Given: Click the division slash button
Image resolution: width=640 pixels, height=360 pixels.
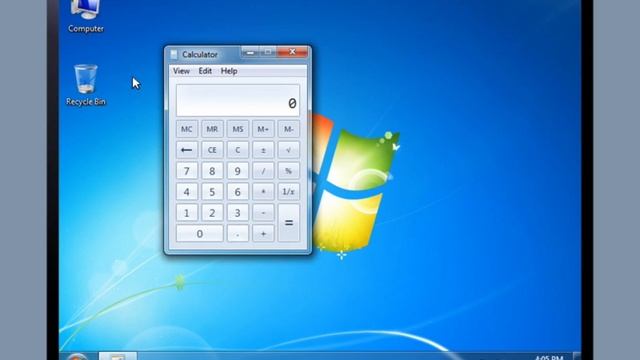Looking at the screenshot, I should click(263, 171).
